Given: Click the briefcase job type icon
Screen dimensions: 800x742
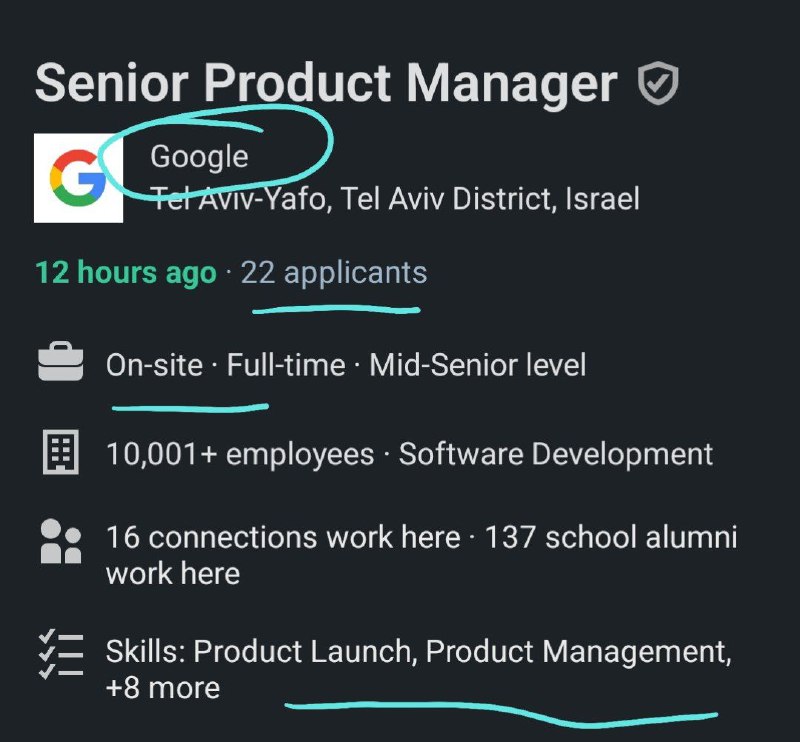Looking at the screenshot, I should tap(60, 361).
